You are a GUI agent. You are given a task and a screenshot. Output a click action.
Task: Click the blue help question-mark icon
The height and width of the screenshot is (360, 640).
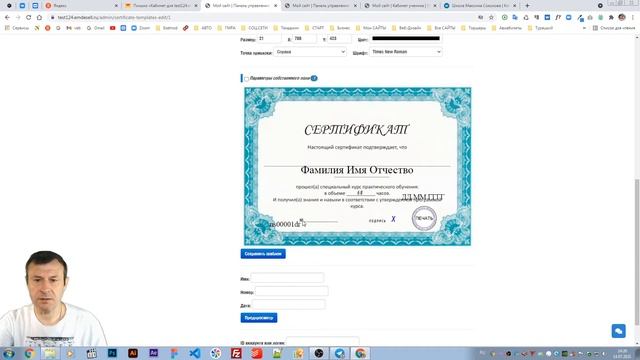pyautogui.click(x=314, y=78)
